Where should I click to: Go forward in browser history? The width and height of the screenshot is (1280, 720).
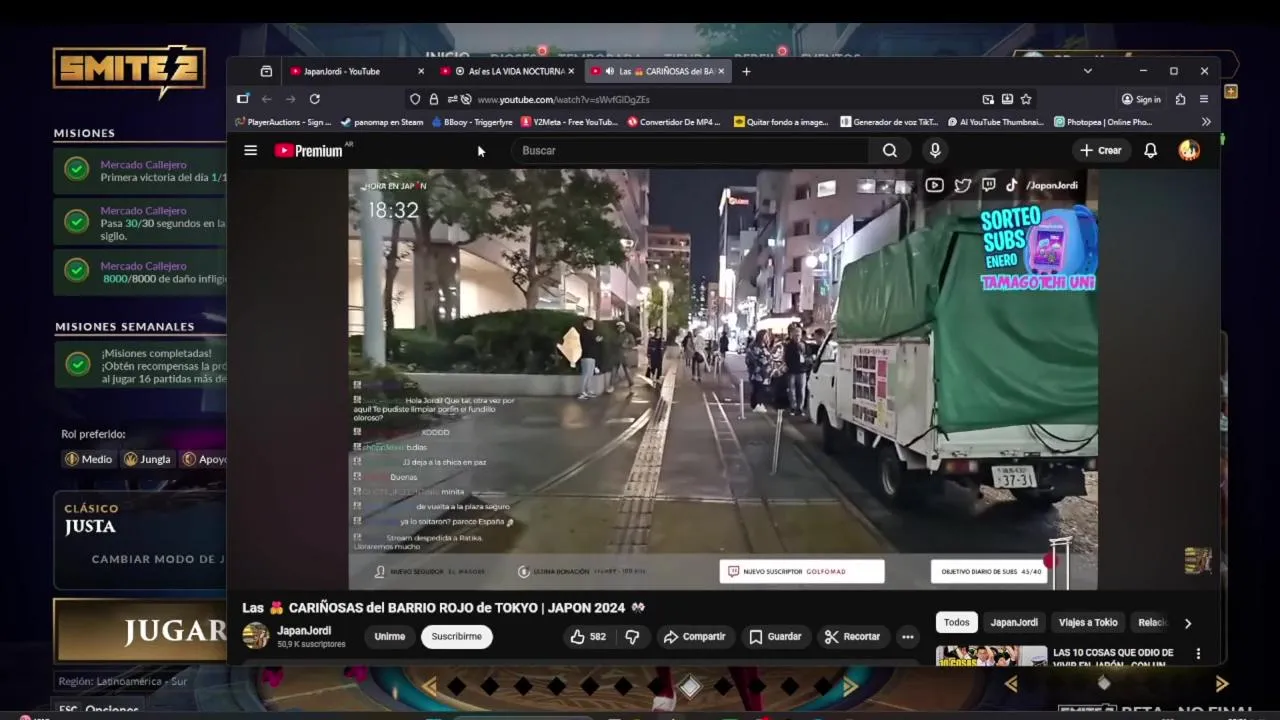[291, 99]
